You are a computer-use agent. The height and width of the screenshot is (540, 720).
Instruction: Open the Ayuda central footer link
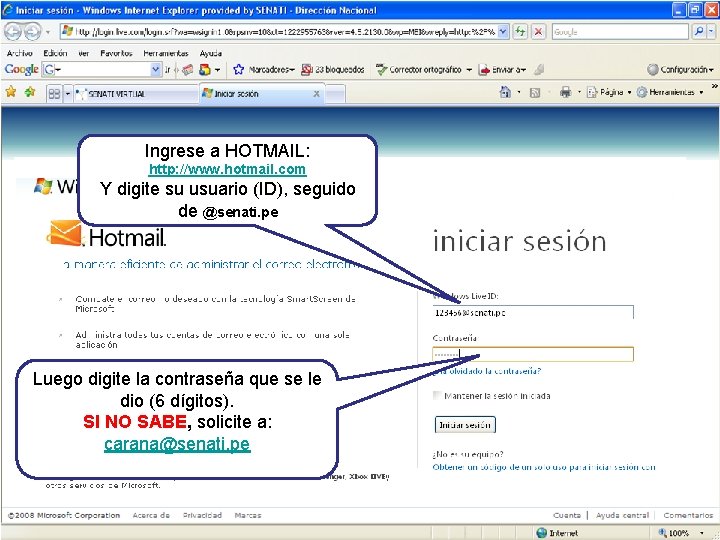point(622,515)
